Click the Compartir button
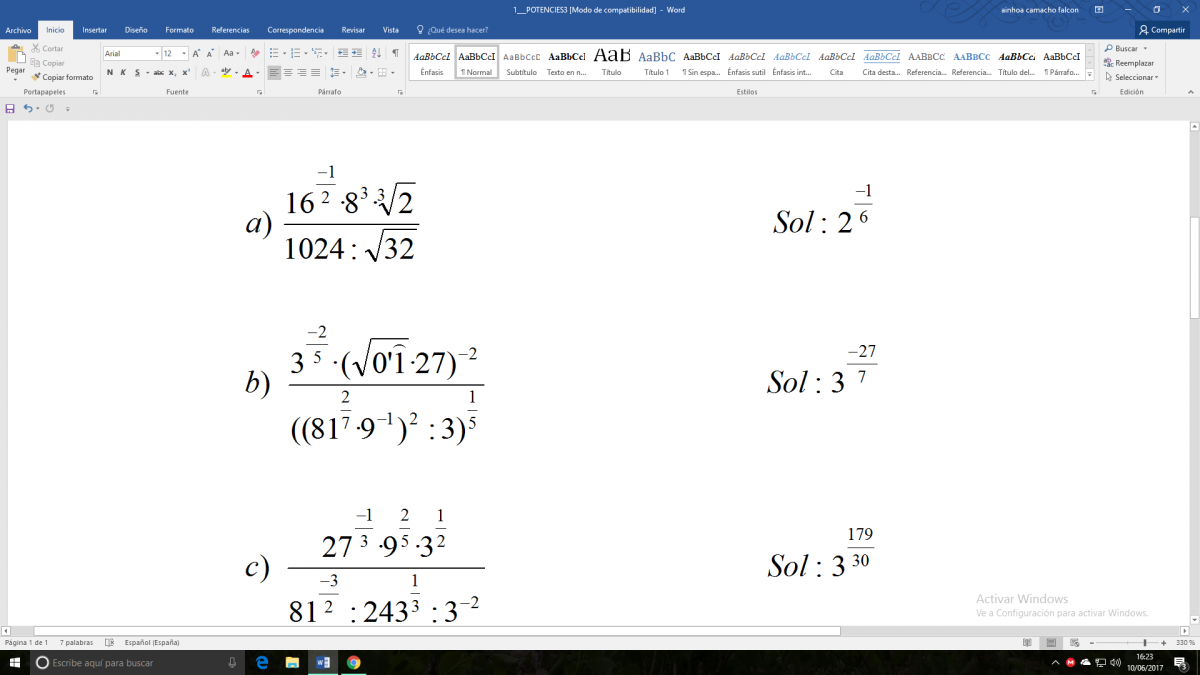 pos(1161,30)
